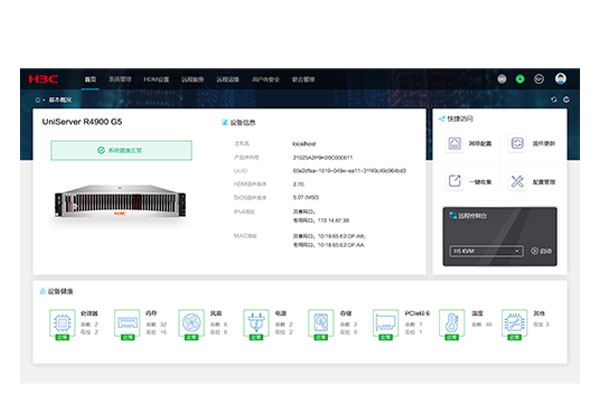Open the user avatar menu
The height and width of the screenshot is (400, 600).
coord(561,79)
